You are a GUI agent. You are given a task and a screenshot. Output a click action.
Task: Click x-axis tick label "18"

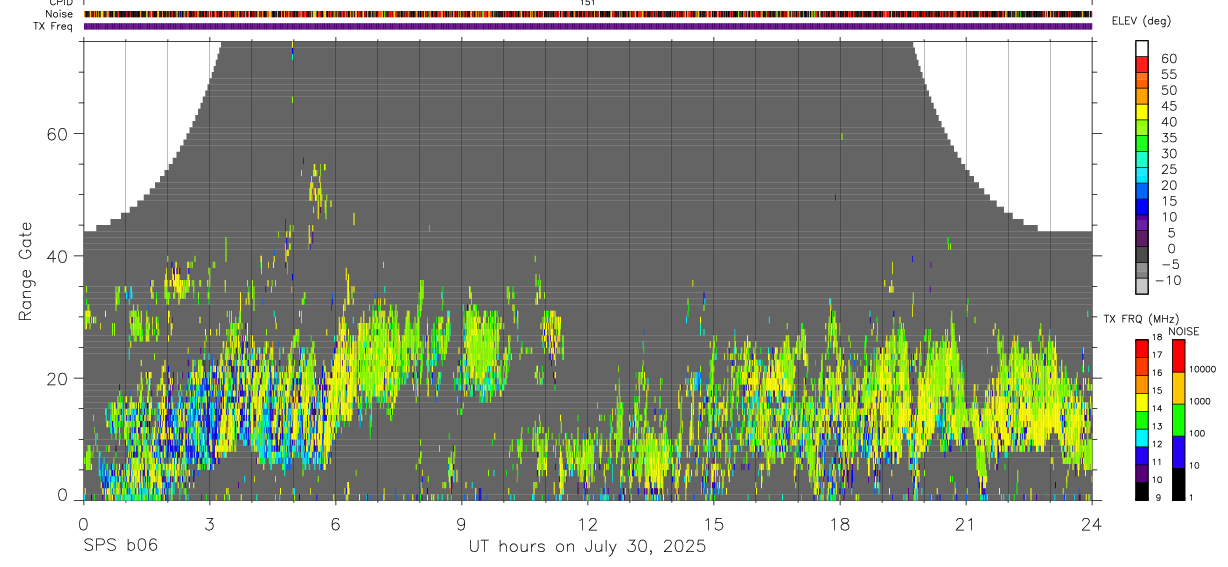point(840,523)
